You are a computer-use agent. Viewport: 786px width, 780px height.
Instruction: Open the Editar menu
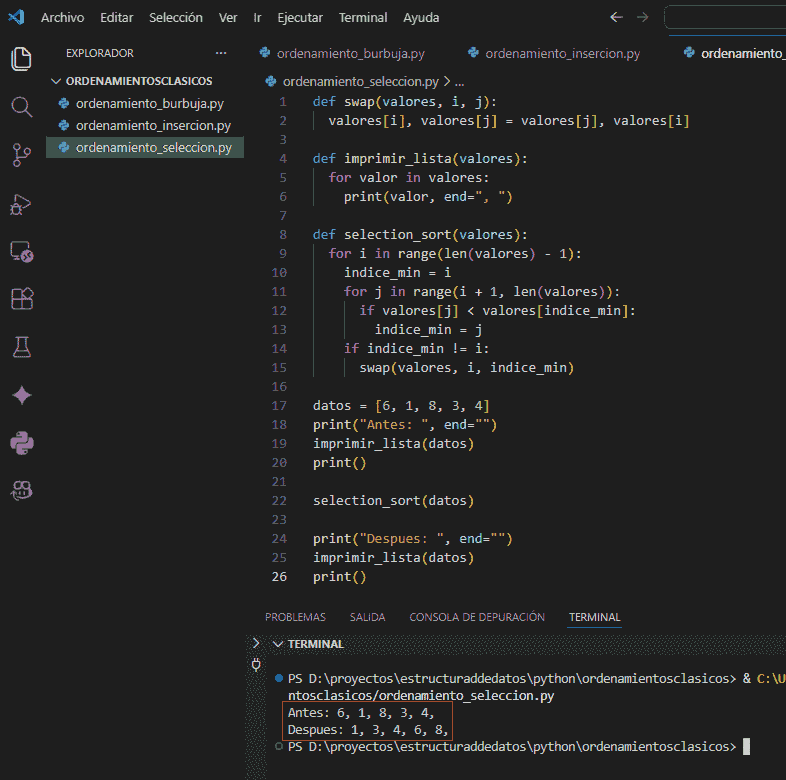(x=117, y=18)
